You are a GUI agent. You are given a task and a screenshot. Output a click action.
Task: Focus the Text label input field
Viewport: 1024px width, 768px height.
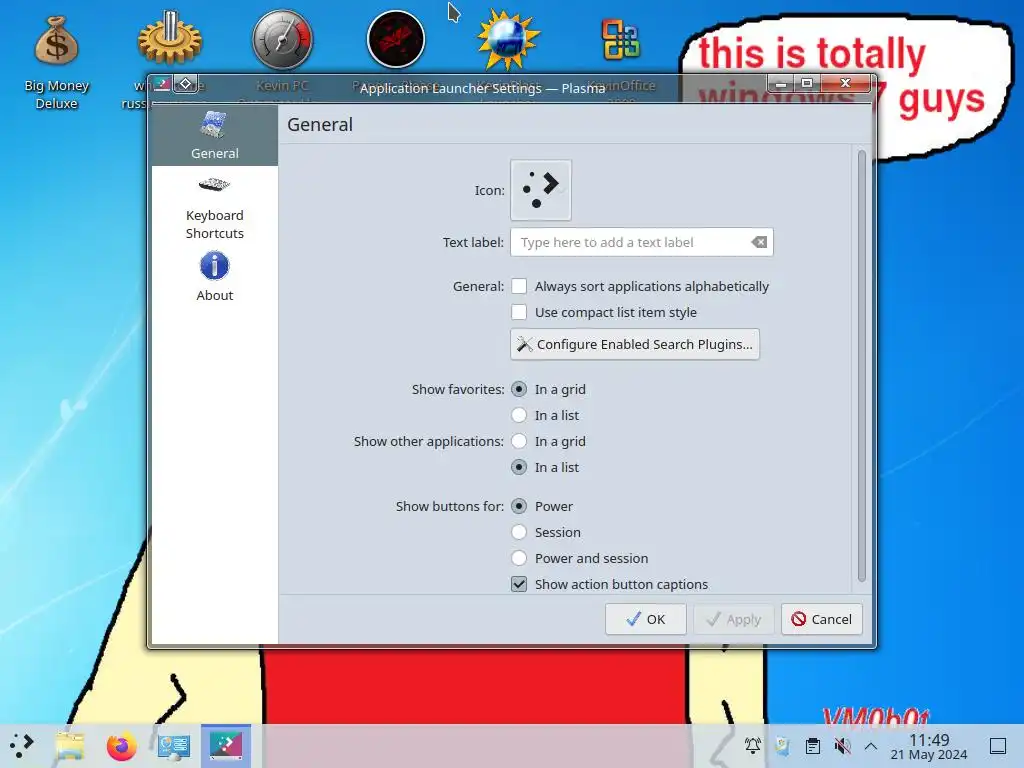point(641,242)
